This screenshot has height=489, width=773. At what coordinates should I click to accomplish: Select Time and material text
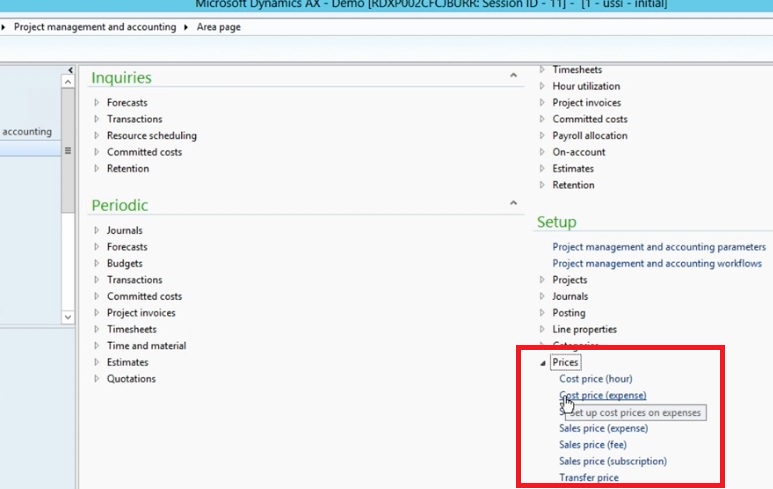pyautogui.click(x=146, y=346)
